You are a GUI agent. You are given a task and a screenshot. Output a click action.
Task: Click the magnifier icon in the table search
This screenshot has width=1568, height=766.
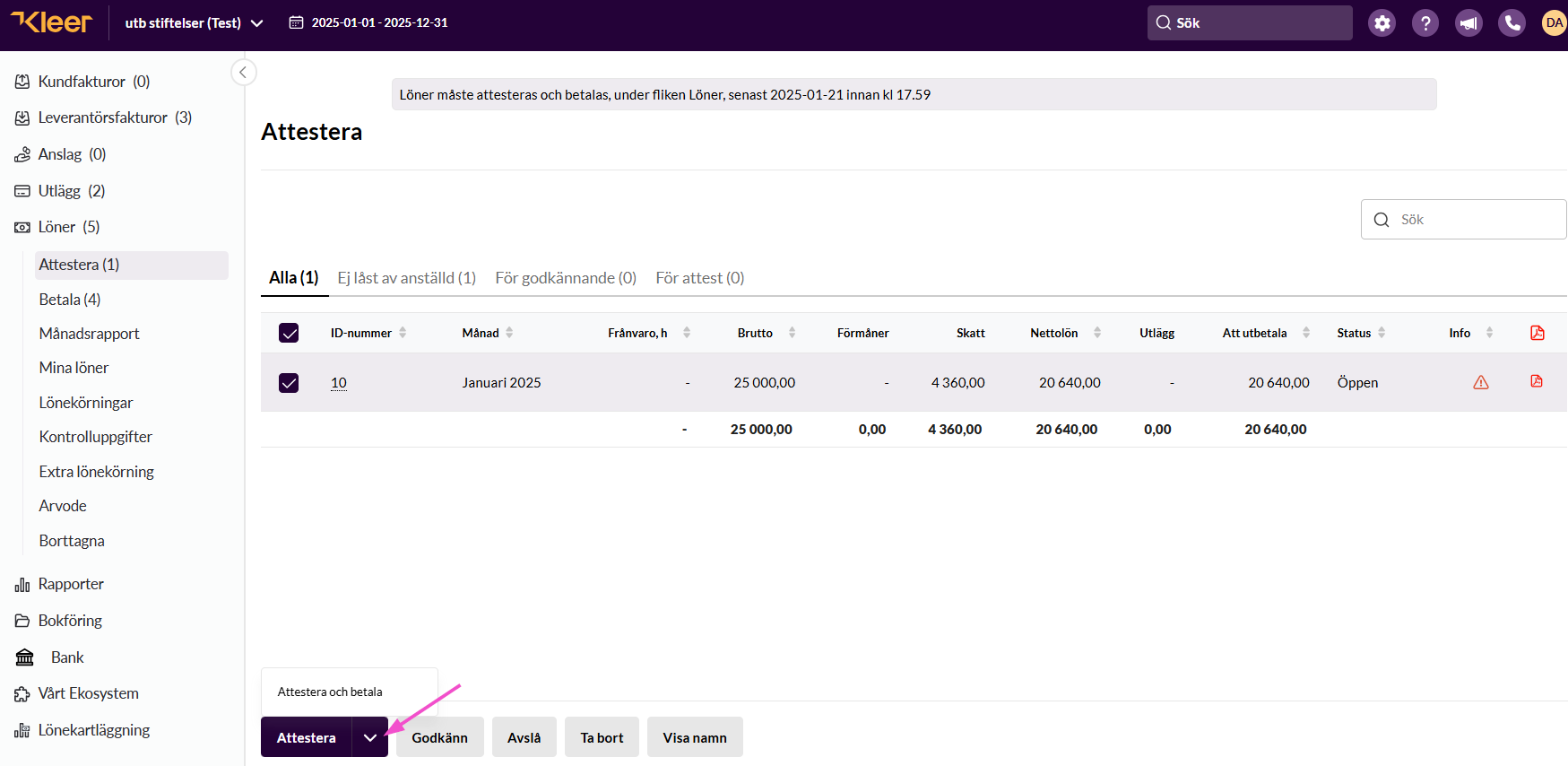click(x=1382, y=220)
